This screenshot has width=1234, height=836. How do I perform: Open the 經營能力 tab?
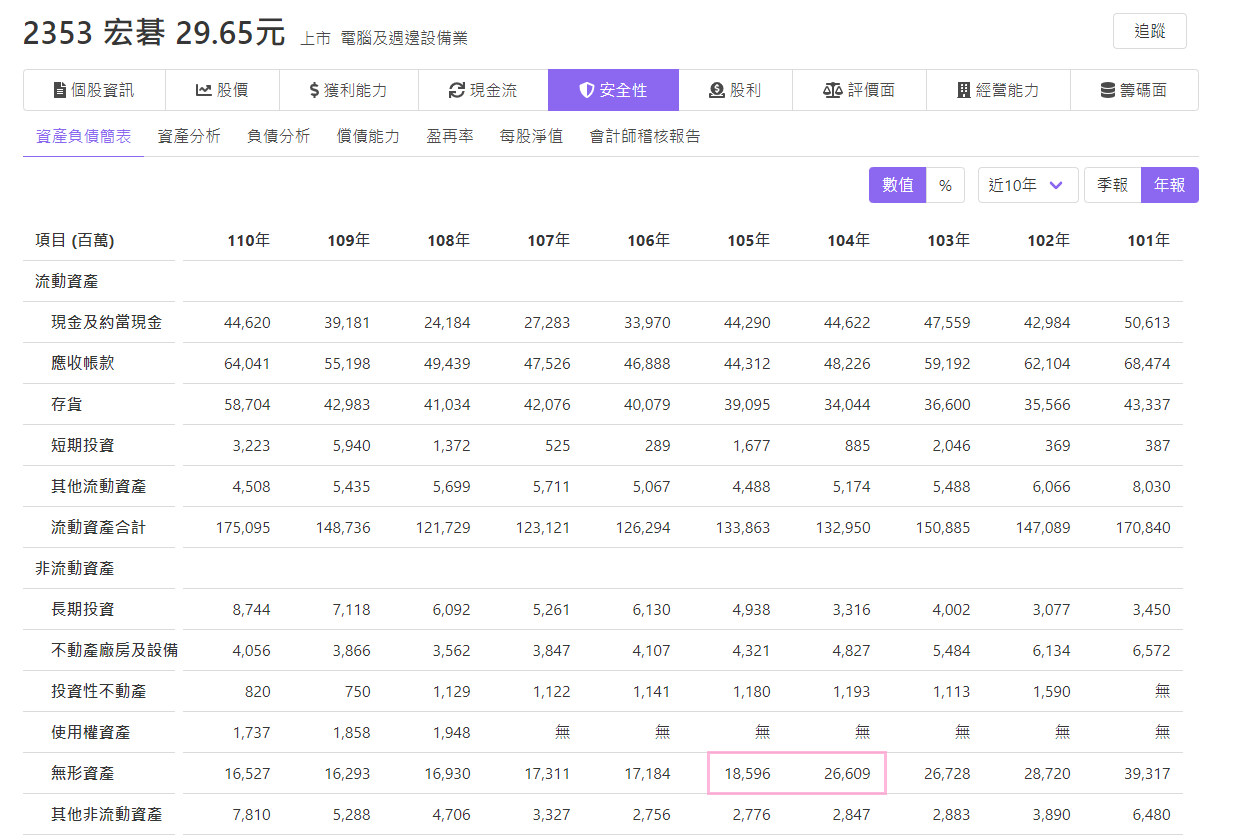pos(998,90)
